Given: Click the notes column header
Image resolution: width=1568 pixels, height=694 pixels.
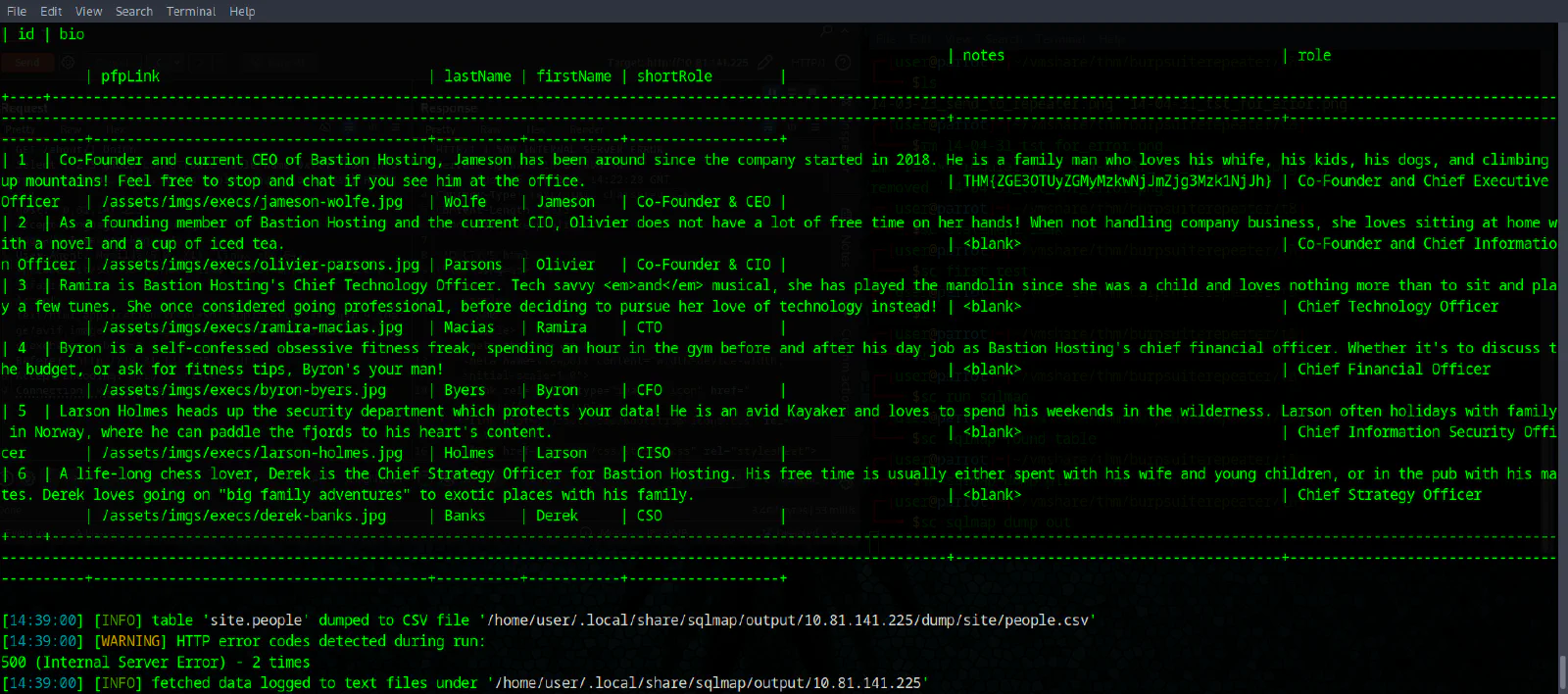Looking at the screenshot, I should point(983,56).
